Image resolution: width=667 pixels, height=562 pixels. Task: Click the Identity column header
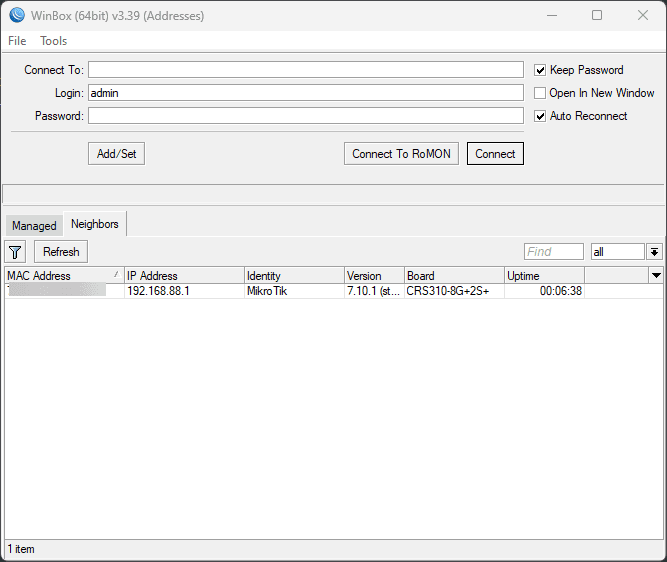[x=294, y=276]
